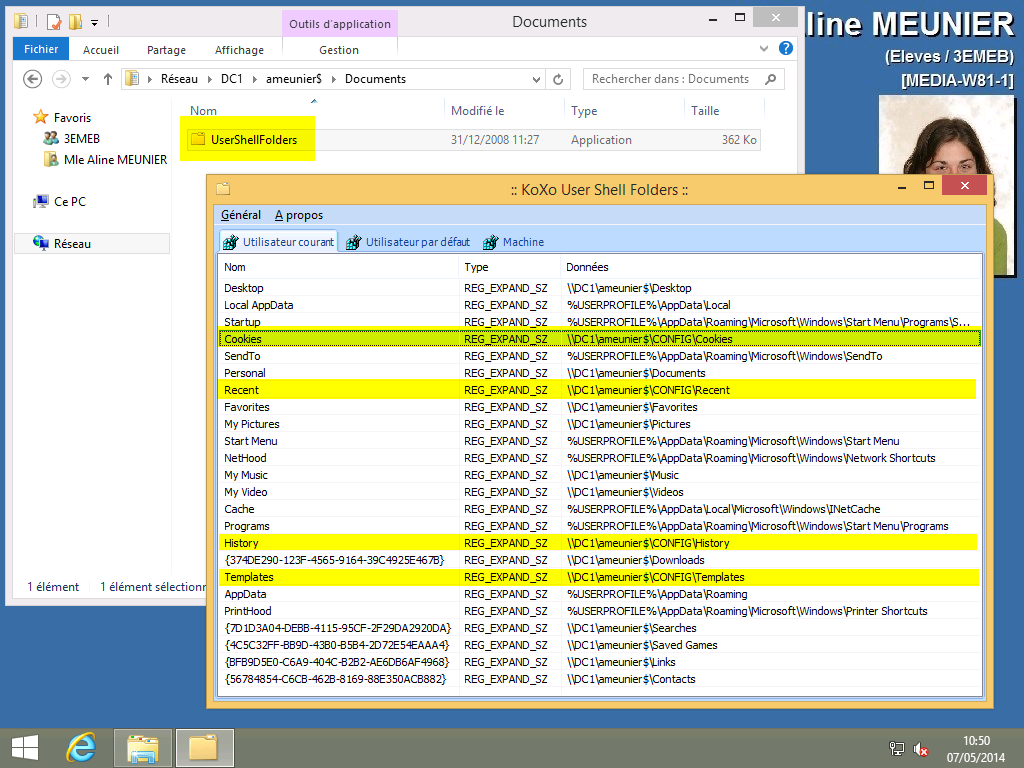The width and height of the screenshot is (1024, 768).
Task: Click the Windows Start button
Action: [x=25, y=747]
